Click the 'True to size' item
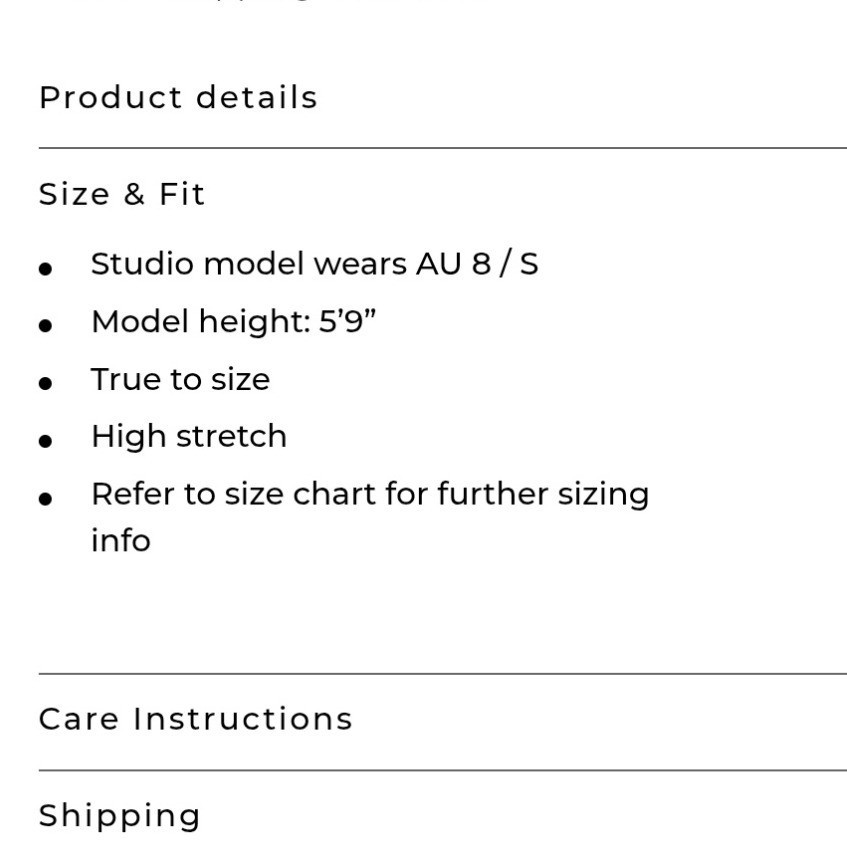This screenshot has height=847, width=847. click(180, 379)
